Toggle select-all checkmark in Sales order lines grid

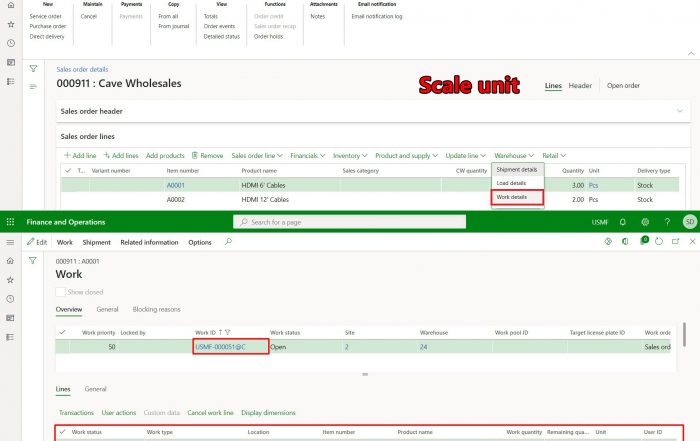[68, 171]
